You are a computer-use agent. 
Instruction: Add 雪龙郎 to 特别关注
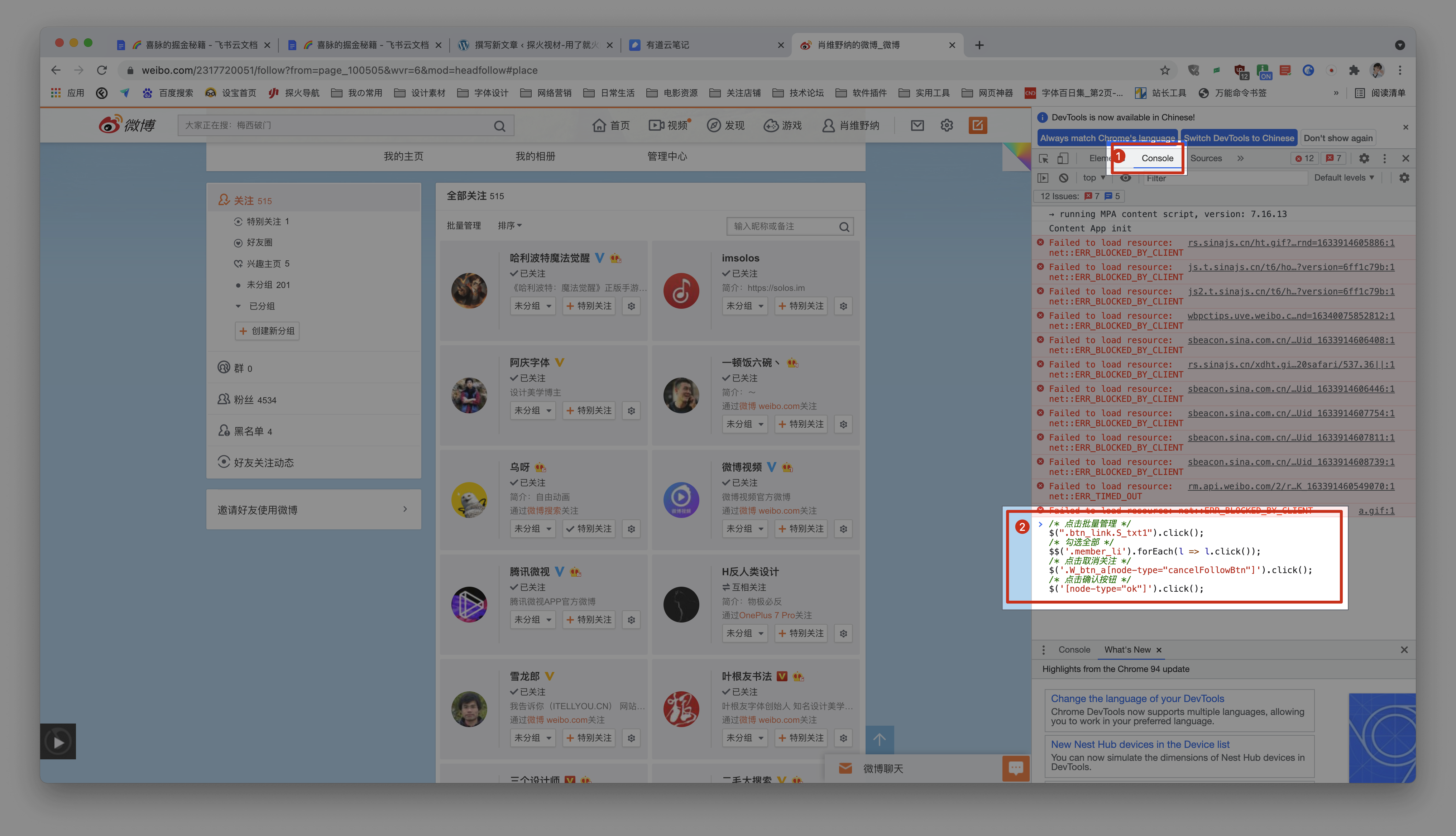[x=589, y=738]
